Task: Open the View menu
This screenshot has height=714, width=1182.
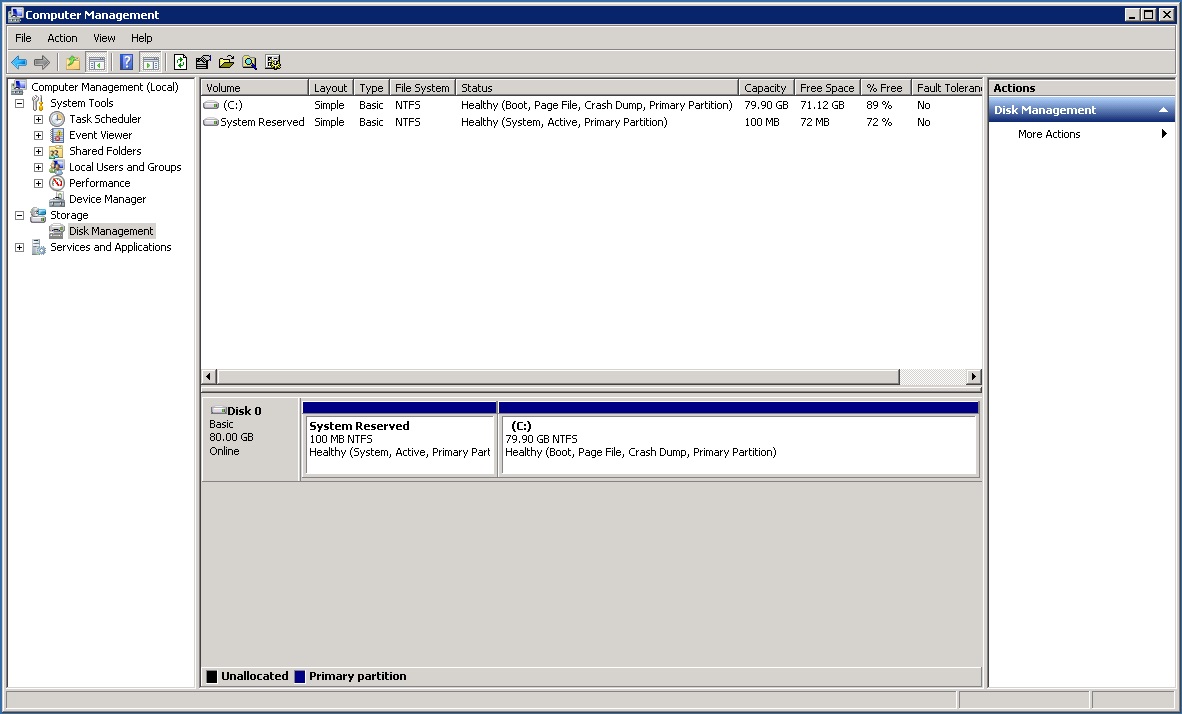Action: point(104,38)
